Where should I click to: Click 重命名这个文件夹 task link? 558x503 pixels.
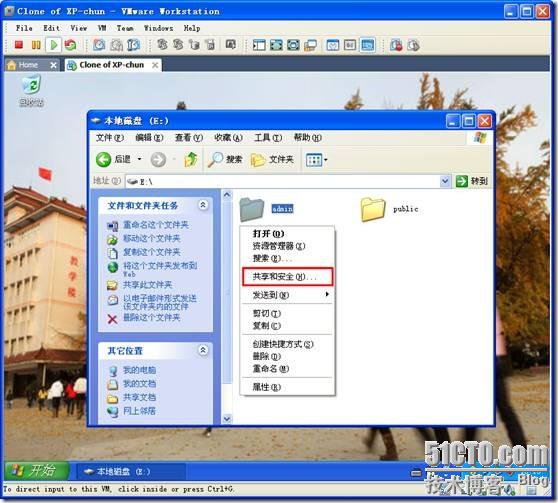pyautogui.click(x=156, y=225)
